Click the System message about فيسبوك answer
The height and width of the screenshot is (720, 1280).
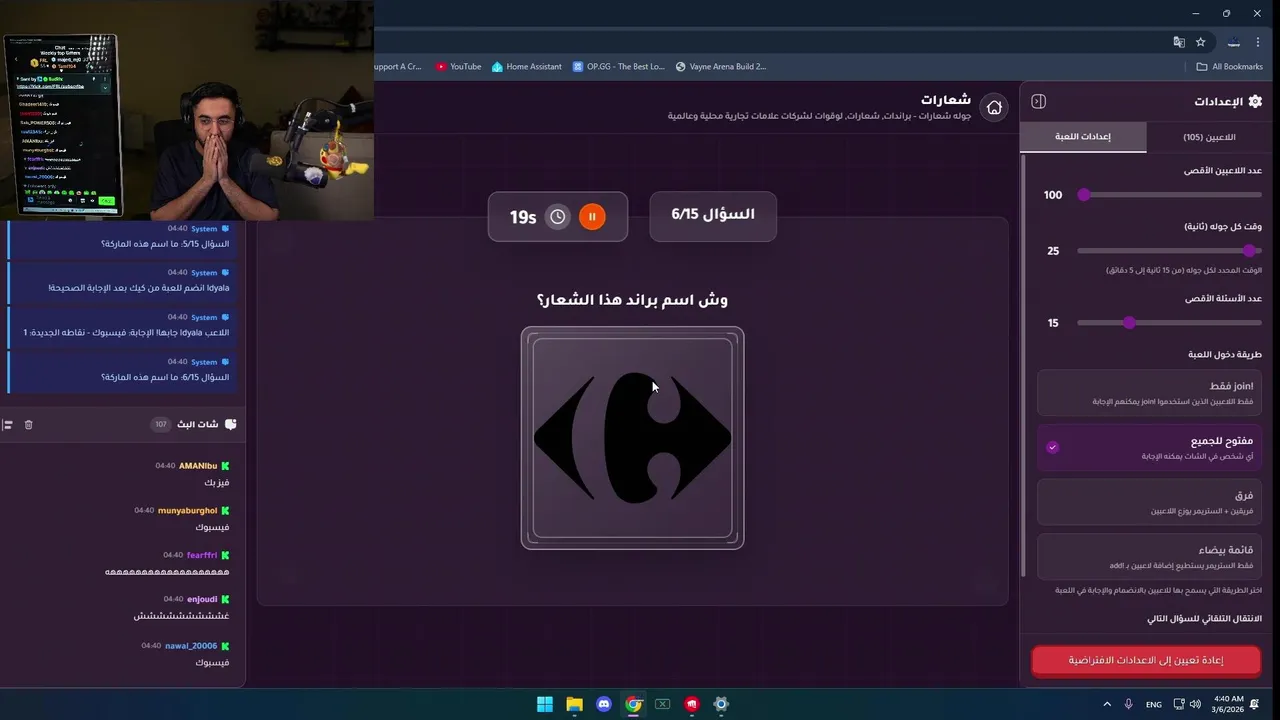pos(121,326)
